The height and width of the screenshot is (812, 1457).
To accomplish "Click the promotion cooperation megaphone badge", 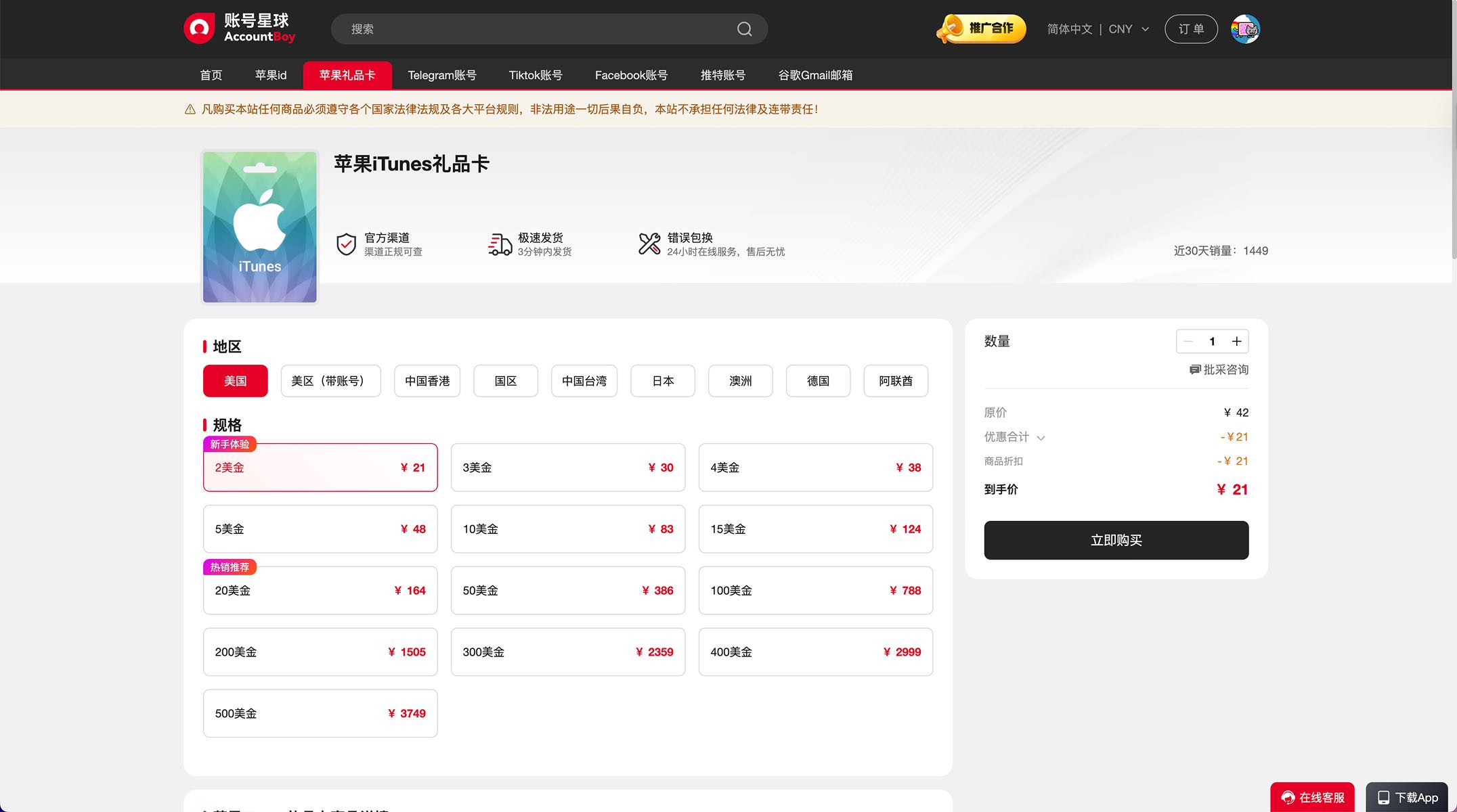I will tap(980, 29).
